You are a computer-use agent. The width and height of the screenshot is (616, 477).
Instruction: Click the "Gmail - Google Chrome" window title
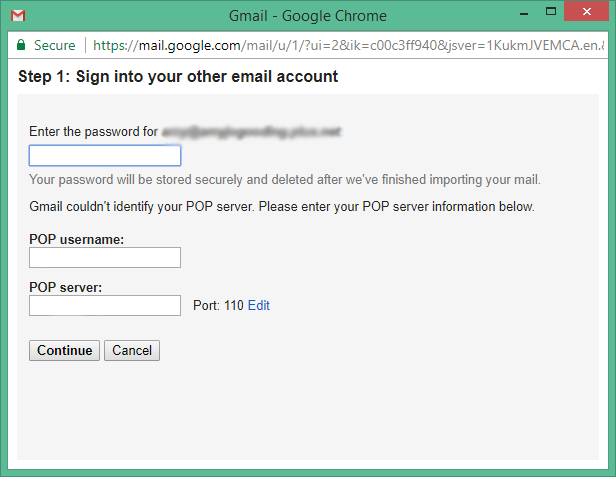[x=307, y=16]
